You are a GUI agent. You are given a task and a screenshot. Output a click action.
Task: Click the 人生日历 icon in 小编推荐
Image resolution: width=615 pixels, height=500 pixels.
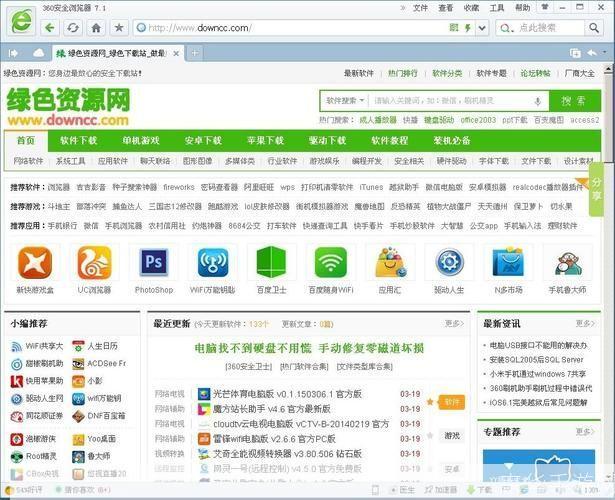point(78,346)
